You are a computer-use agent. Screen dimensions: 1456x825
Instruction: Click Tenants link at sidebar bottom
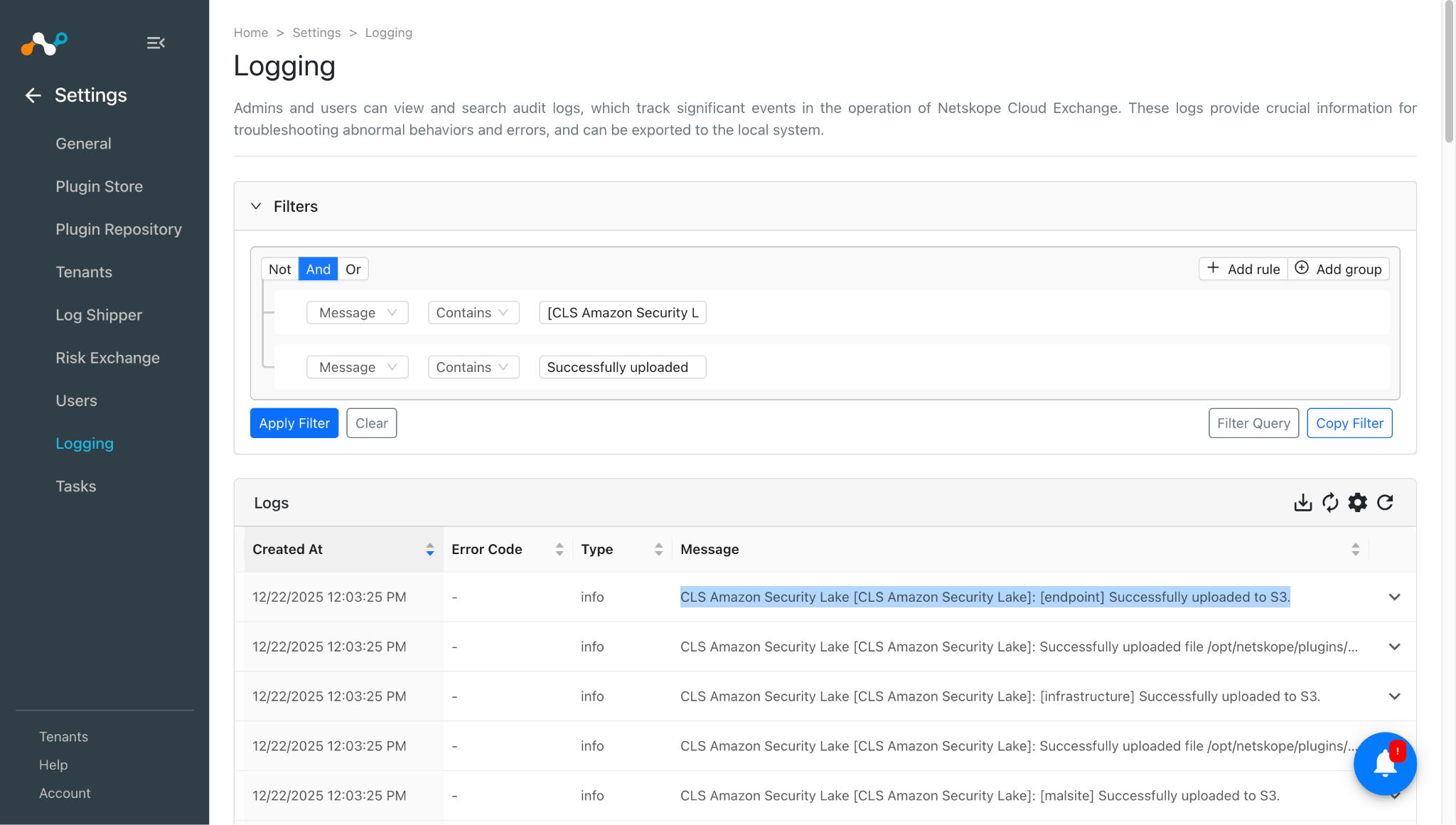(63, 737)
